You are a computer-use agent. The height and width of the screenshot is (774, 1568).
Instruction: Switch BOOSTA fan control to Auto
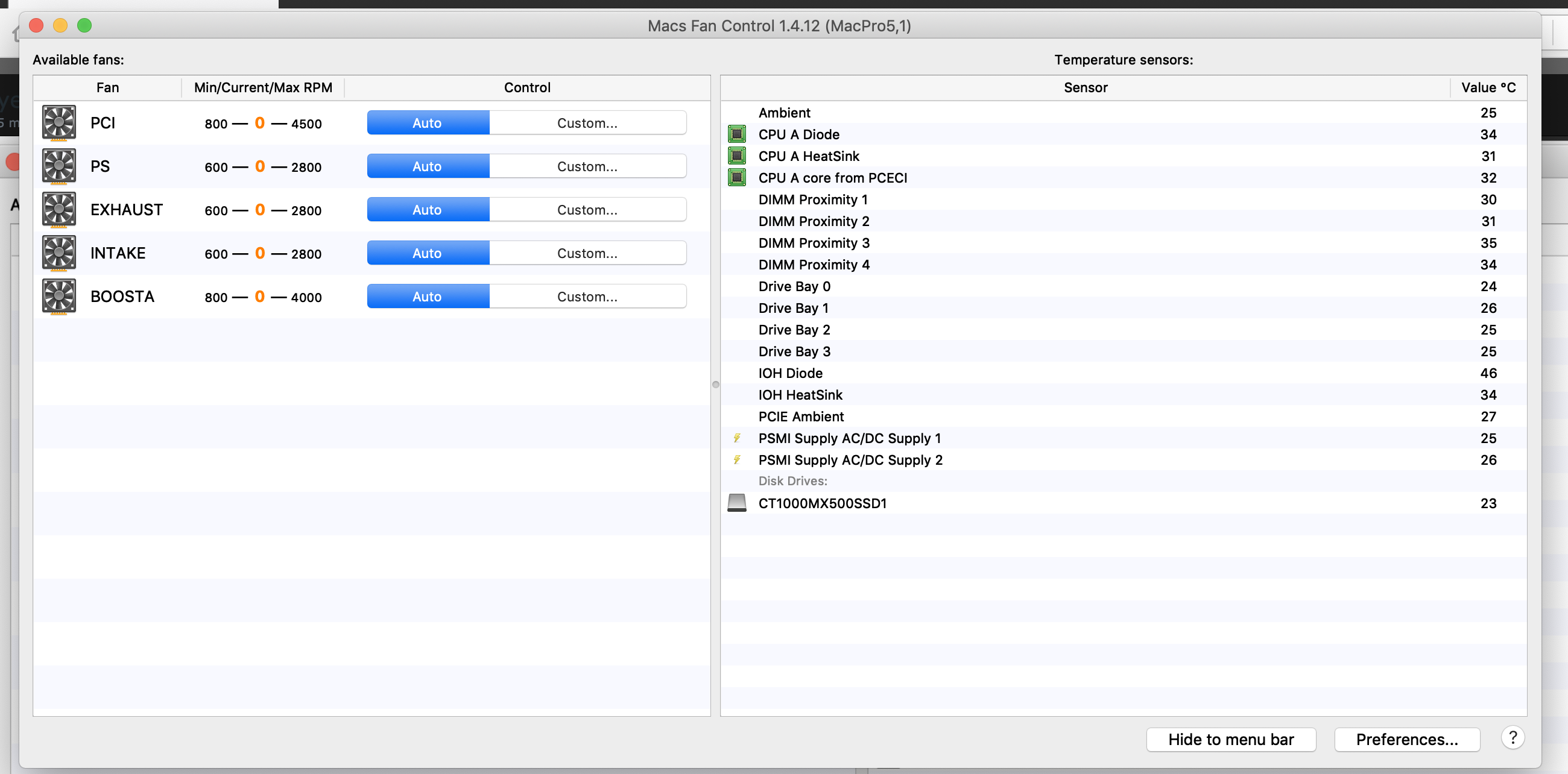(x=428, y=297)
